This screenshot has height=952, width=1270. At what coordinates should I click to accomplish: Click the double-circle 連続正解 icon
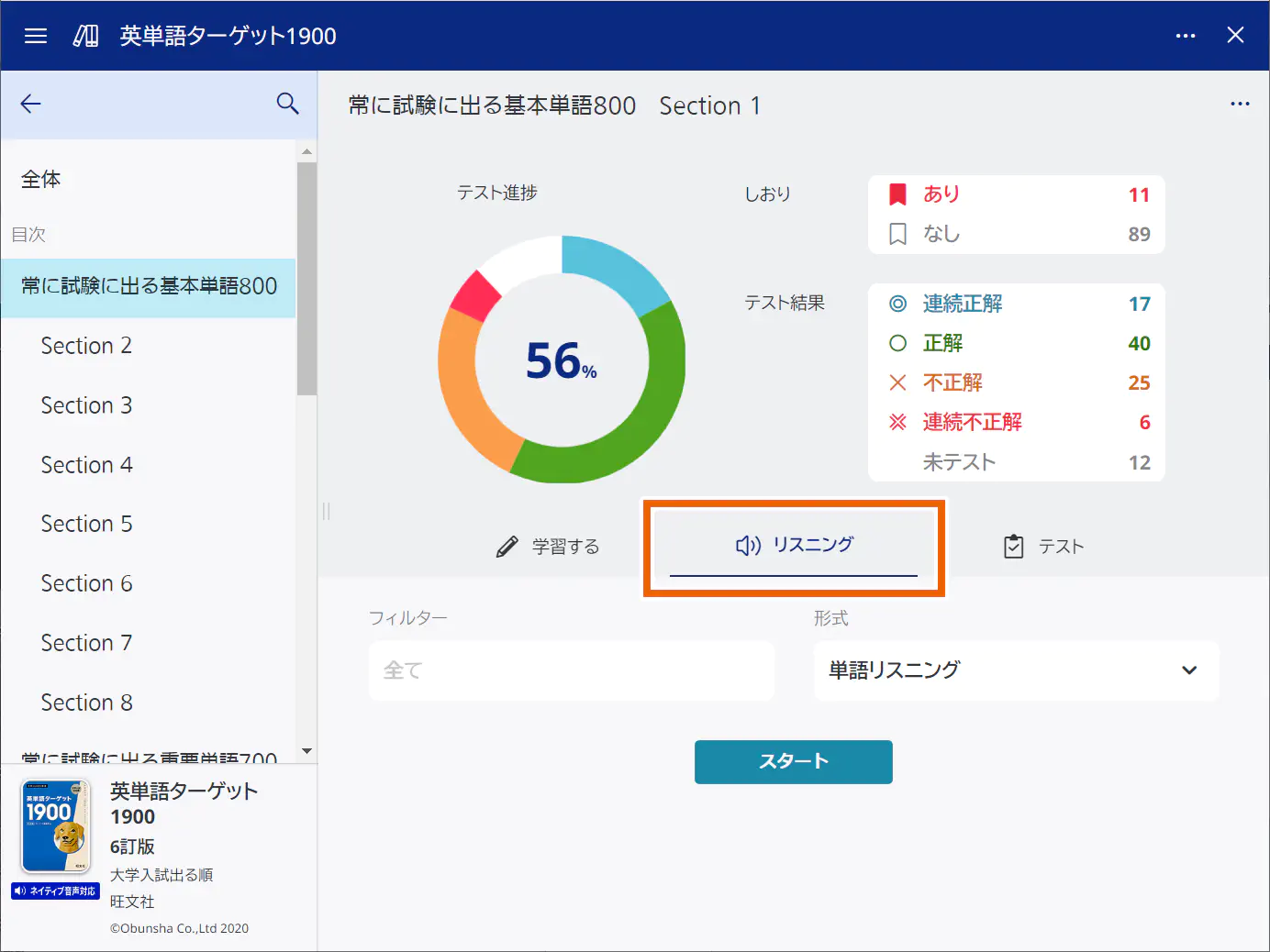point(898,304)
